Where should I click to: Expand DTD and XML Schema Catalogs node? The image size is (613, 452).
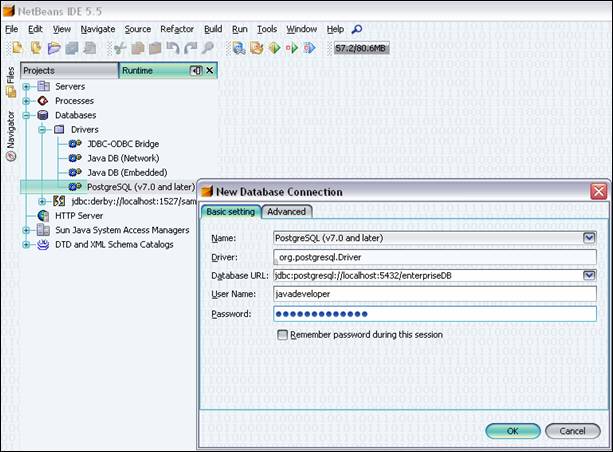coord(26,245)
